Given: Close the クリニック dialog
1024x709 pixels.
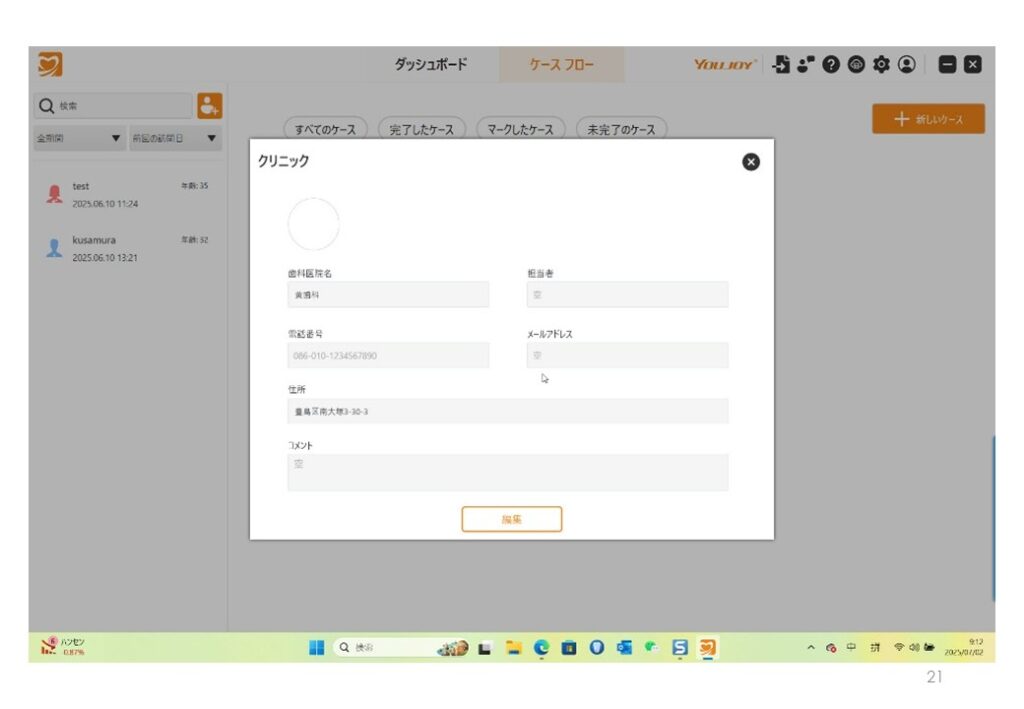Looking at the screenshot, I should point(751,162).
